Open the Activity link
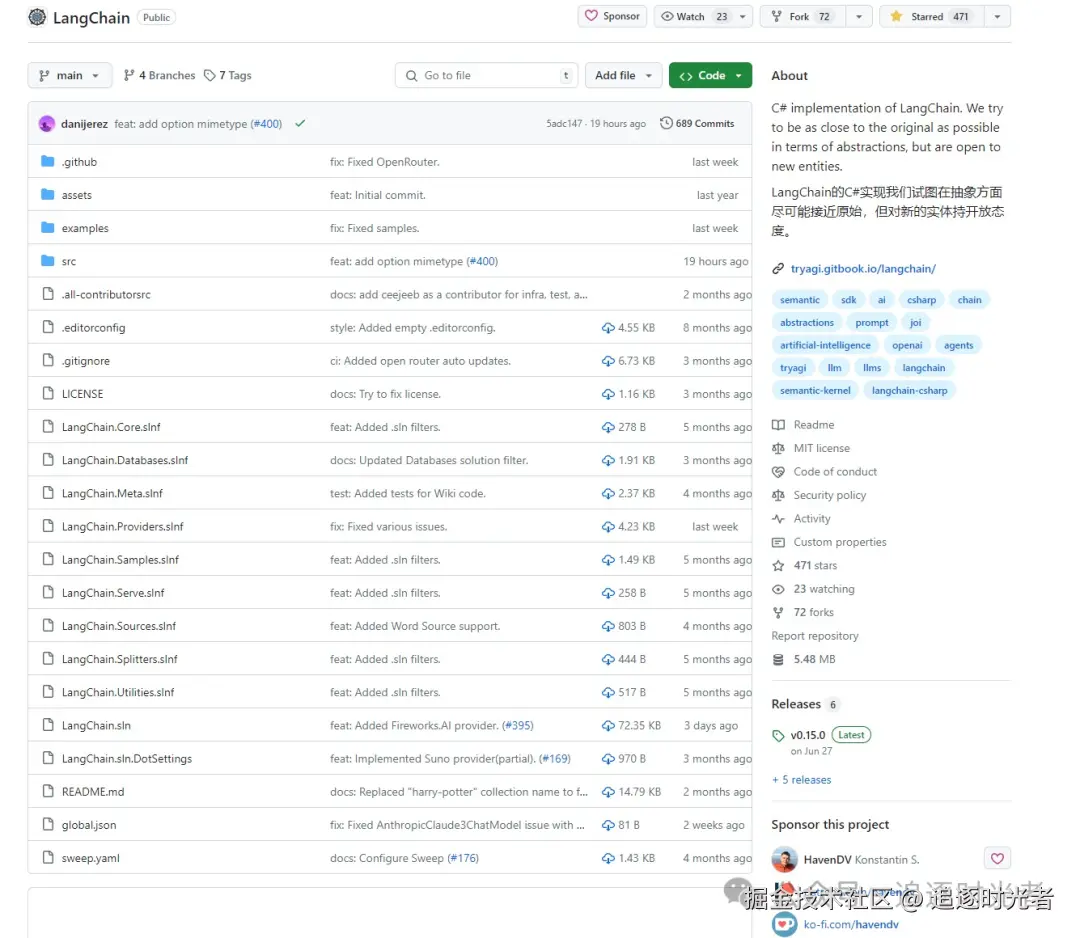The width and height of the screenshot is (1080, 938). [x=811, y=519]
